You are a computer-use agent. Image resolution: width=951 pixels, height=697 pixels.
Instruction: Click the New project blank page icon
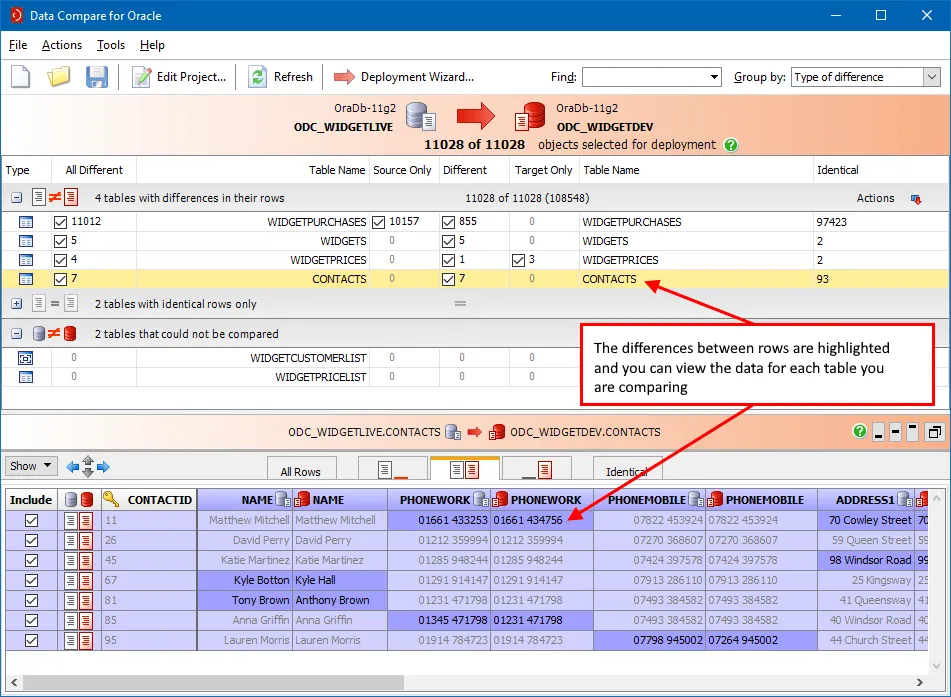(21, 77)
